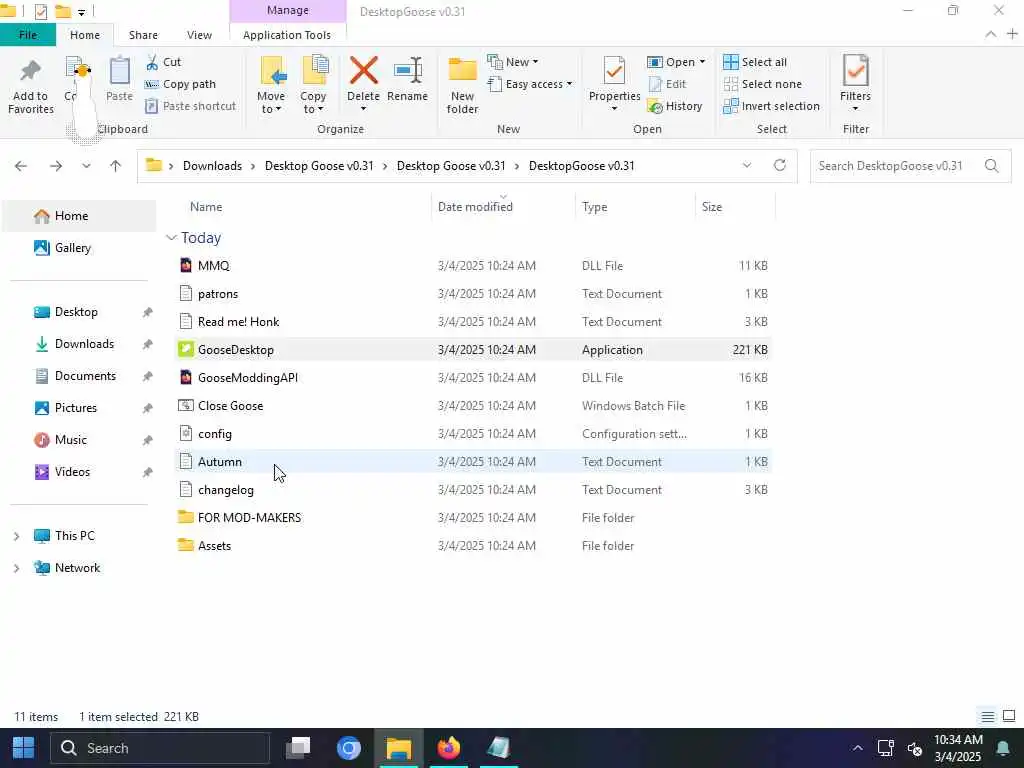Open the Easy access dropdown
Viewport: 1024px width, 768px height.
[530, 84]
